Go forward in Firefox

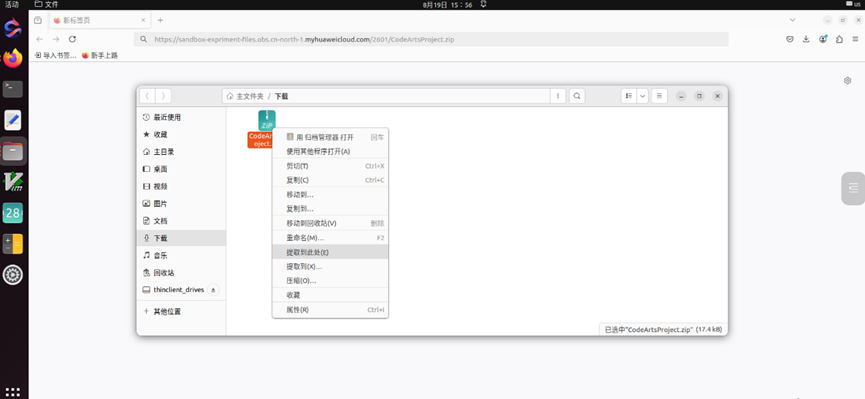pyautogui.click(x=56, y=39)
